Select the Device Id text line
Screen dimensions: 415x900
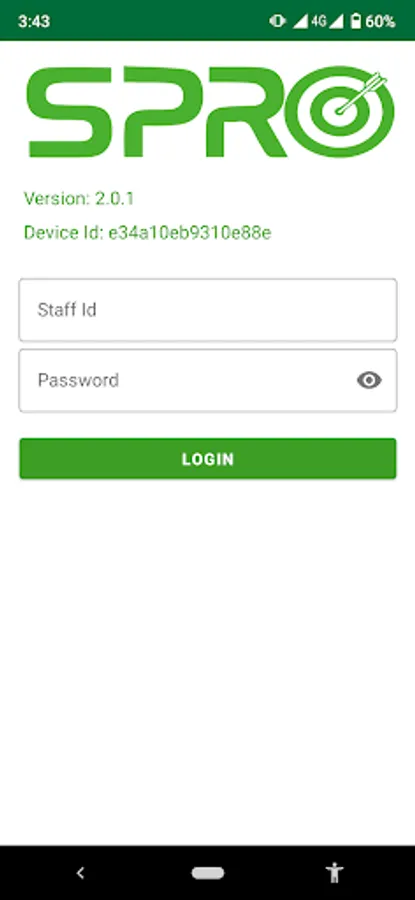pyautogui.click(x=148, y=232)
